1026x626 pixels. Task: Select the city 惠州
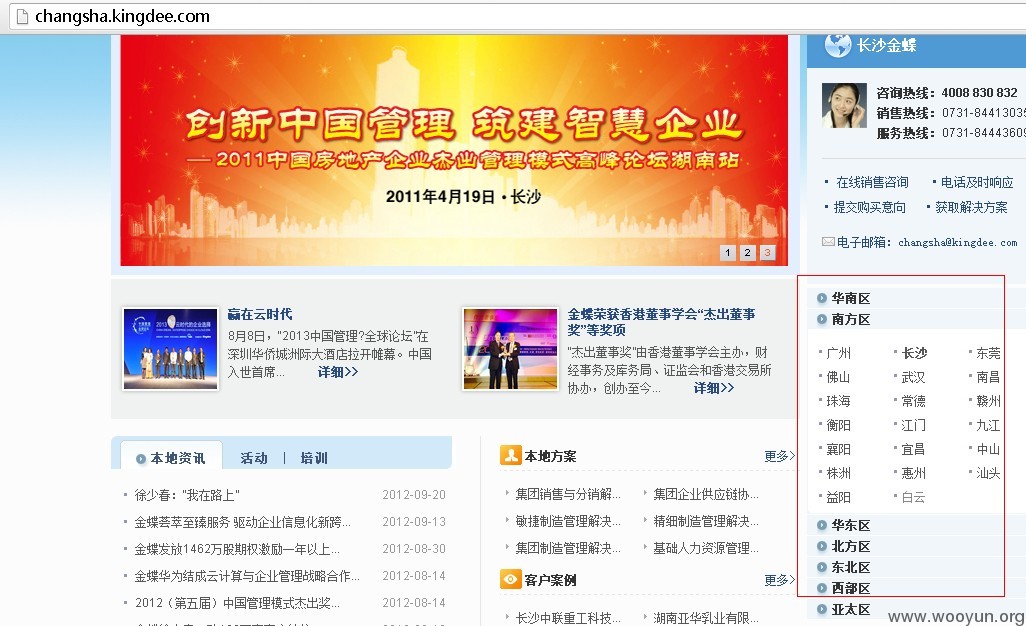(913, 473)
